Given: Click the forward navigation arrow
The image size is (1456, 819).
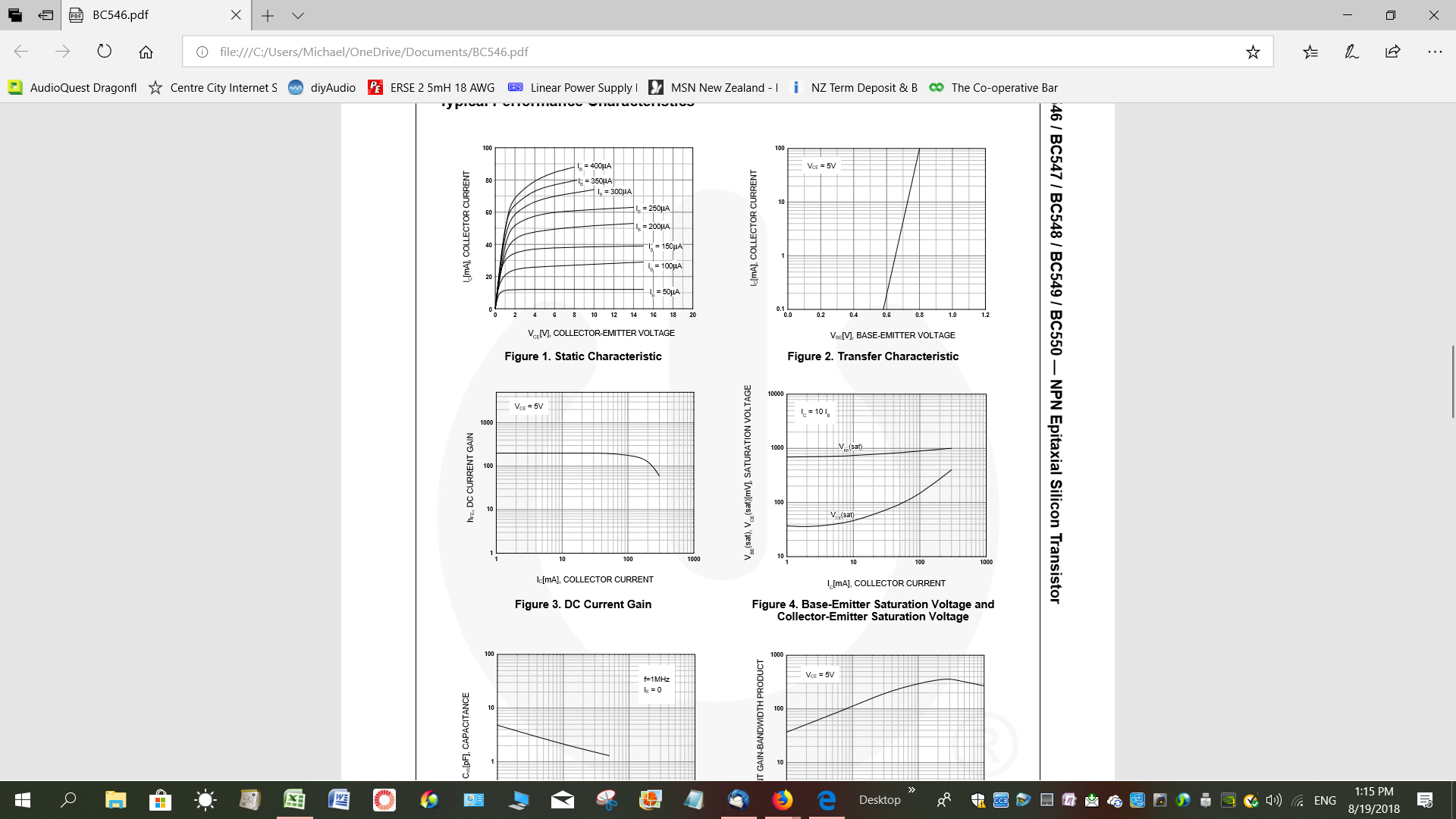Looking at the screenshot, I should point(63,52).
